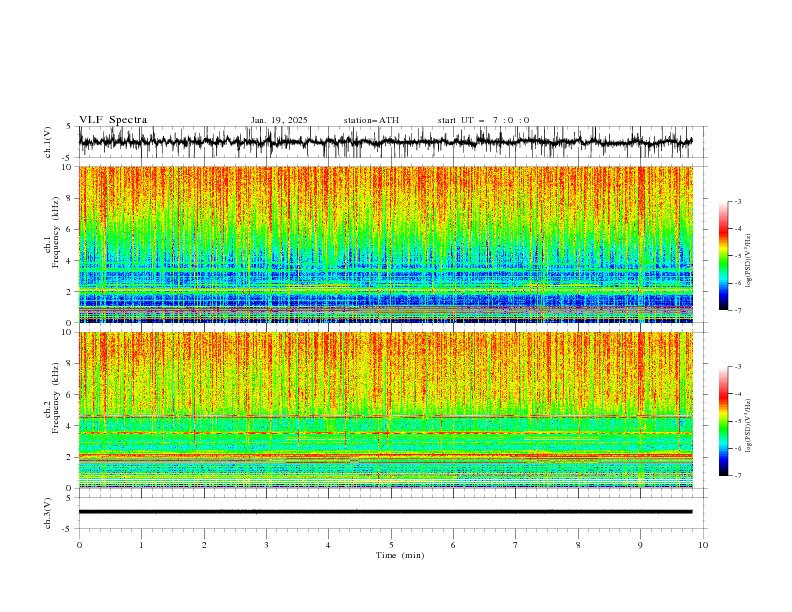Image resolution: width=792 pixels, height=612 pixels.
Task: Click the "2" kHz tick on ch.1 axis
Action: [71, 291]
